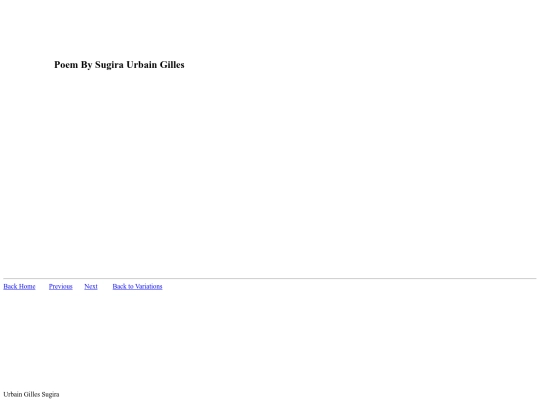Screen dimensions: 540x405
Task: Select the word Gilles in the heading
Action: point(172,65)
